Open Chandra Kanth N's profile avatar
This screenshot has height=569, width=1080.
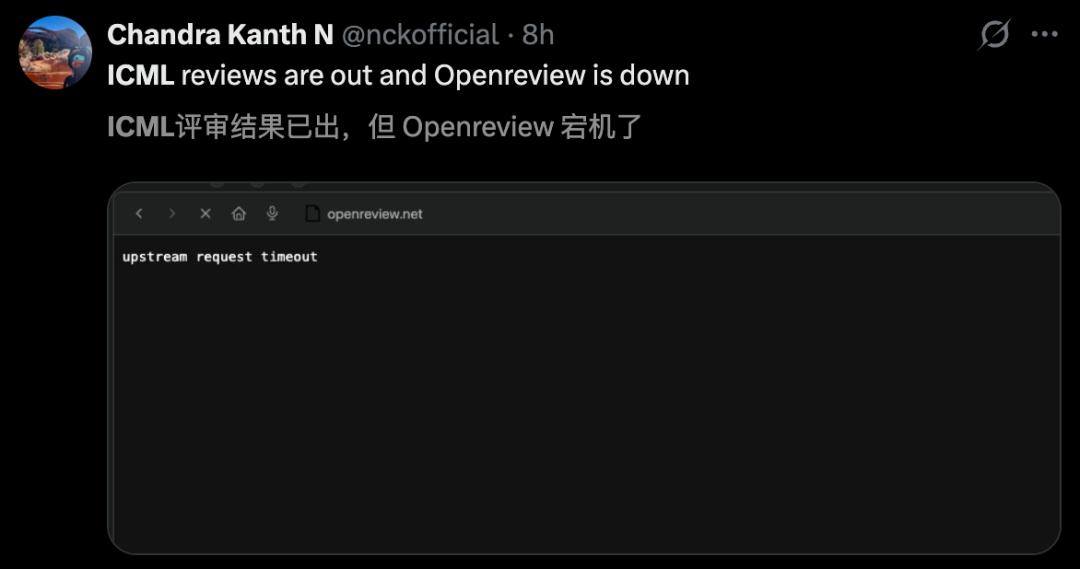55,52
